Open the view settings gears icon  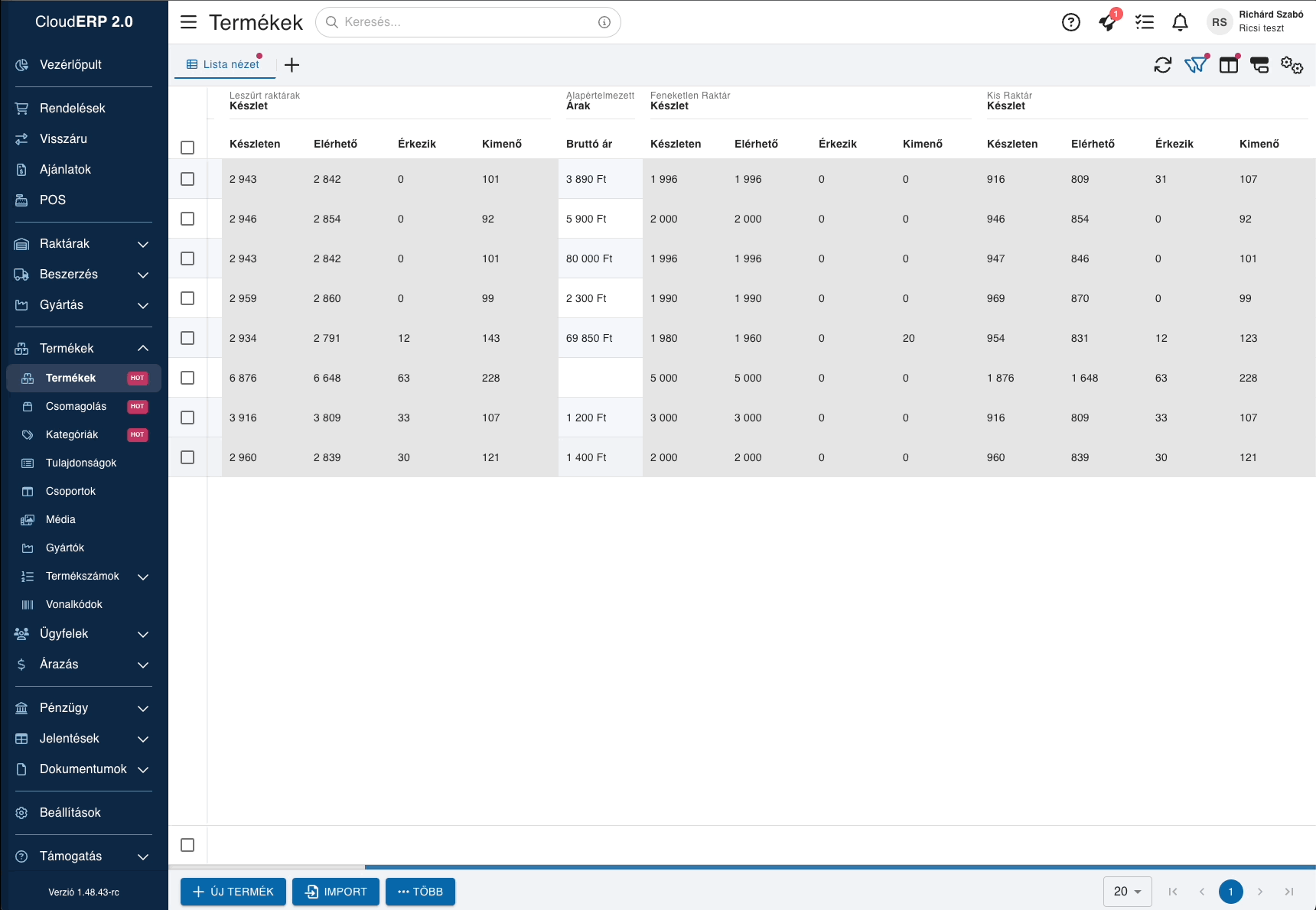coord(1292,65)
